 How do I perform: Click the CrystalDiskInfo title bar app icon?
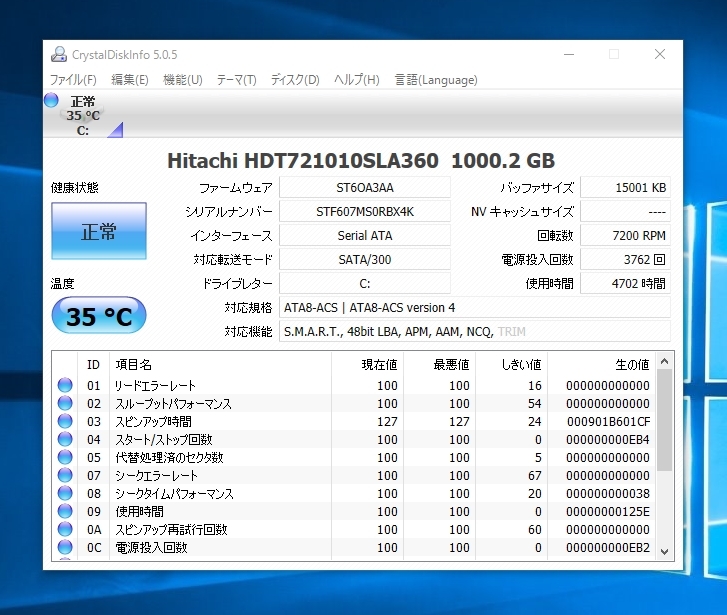click(x=58, y=54)
